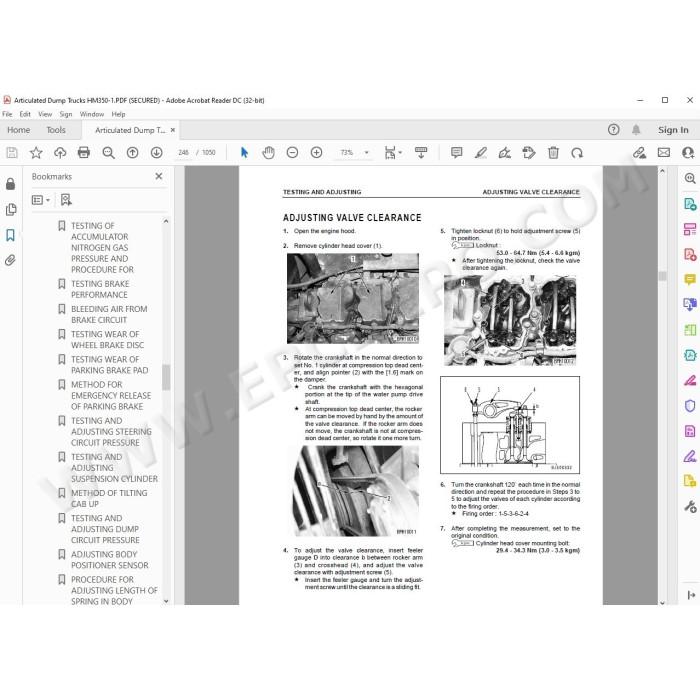700x700 pixels.
Task: Open METHOD FOR EMERGENCY RELEASE bookmark
Action: pos(111,396)
